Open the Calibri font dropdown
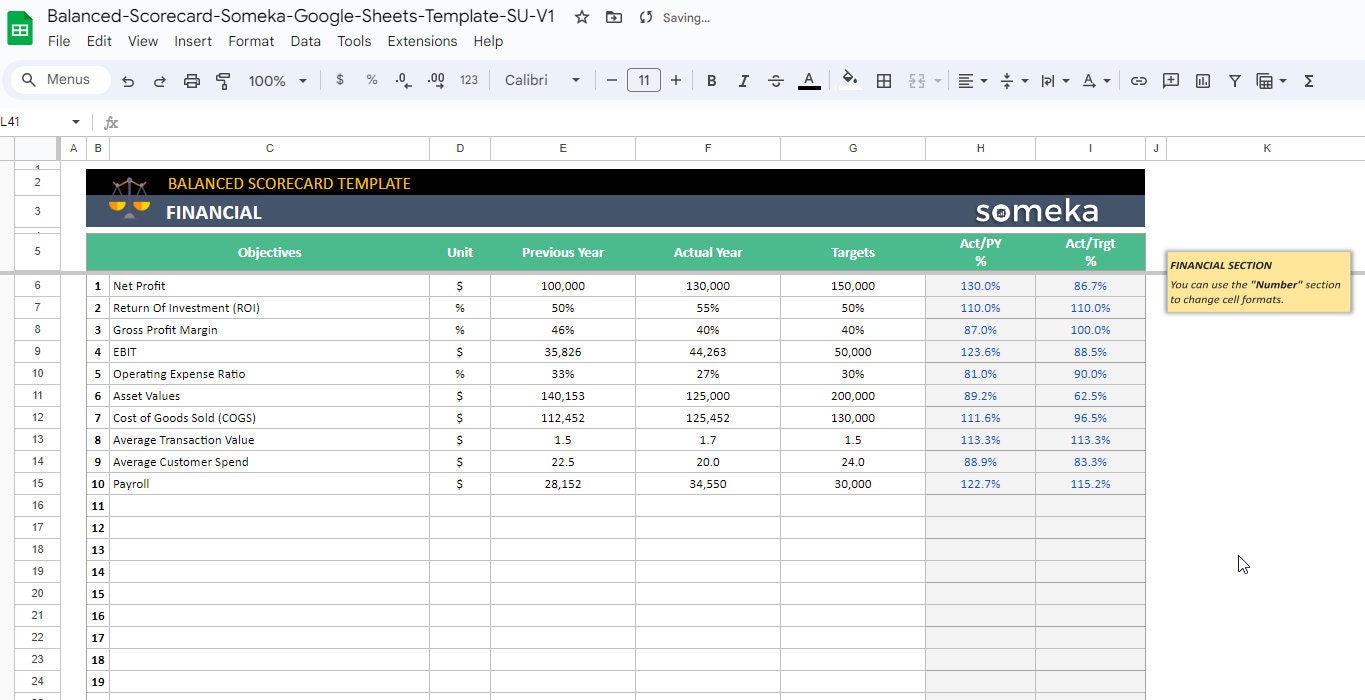The width and height of the screenshot is (1365, 700). pos(541,80)
